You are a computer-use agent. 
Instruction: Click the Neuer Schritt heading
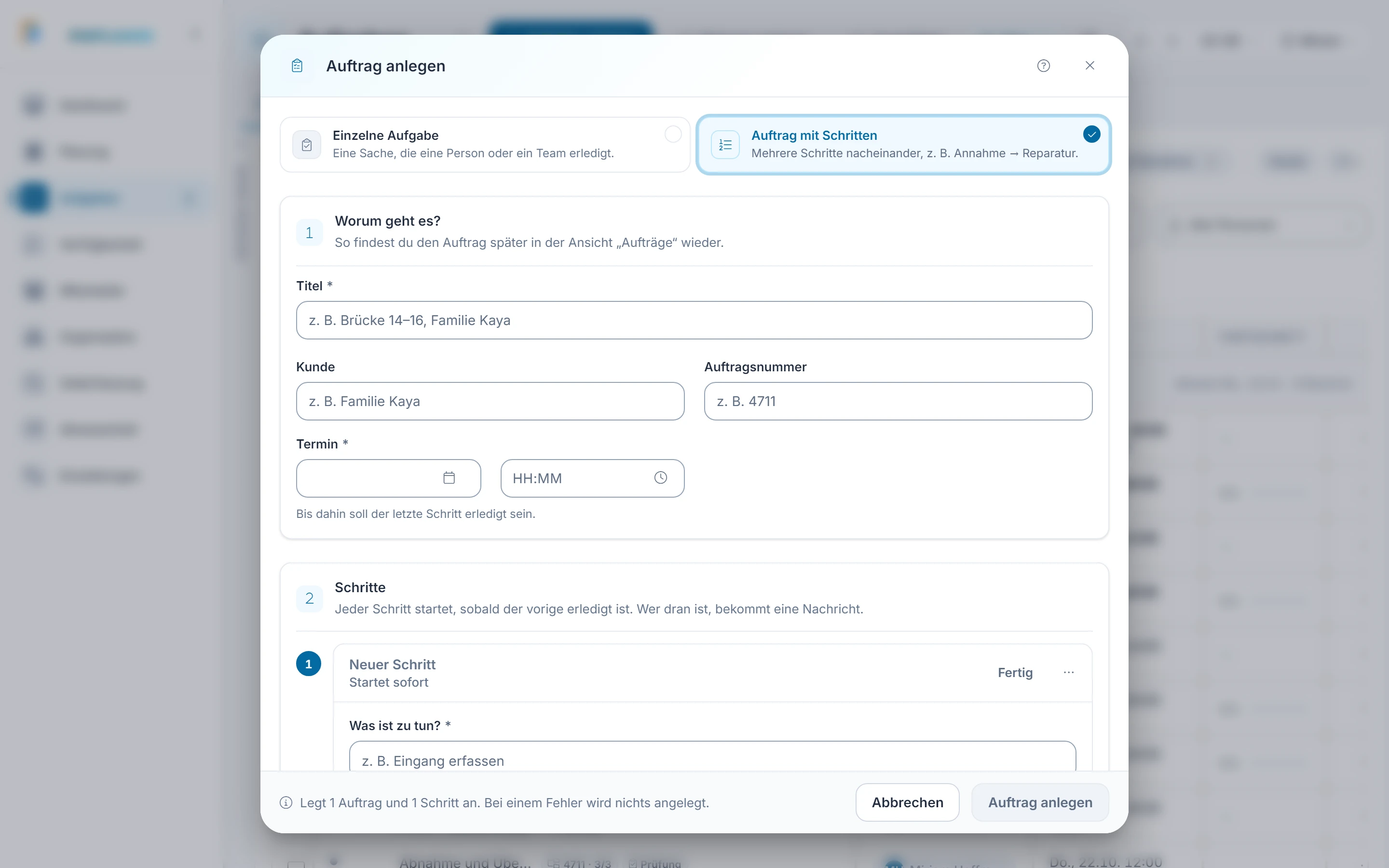point(393,664)
